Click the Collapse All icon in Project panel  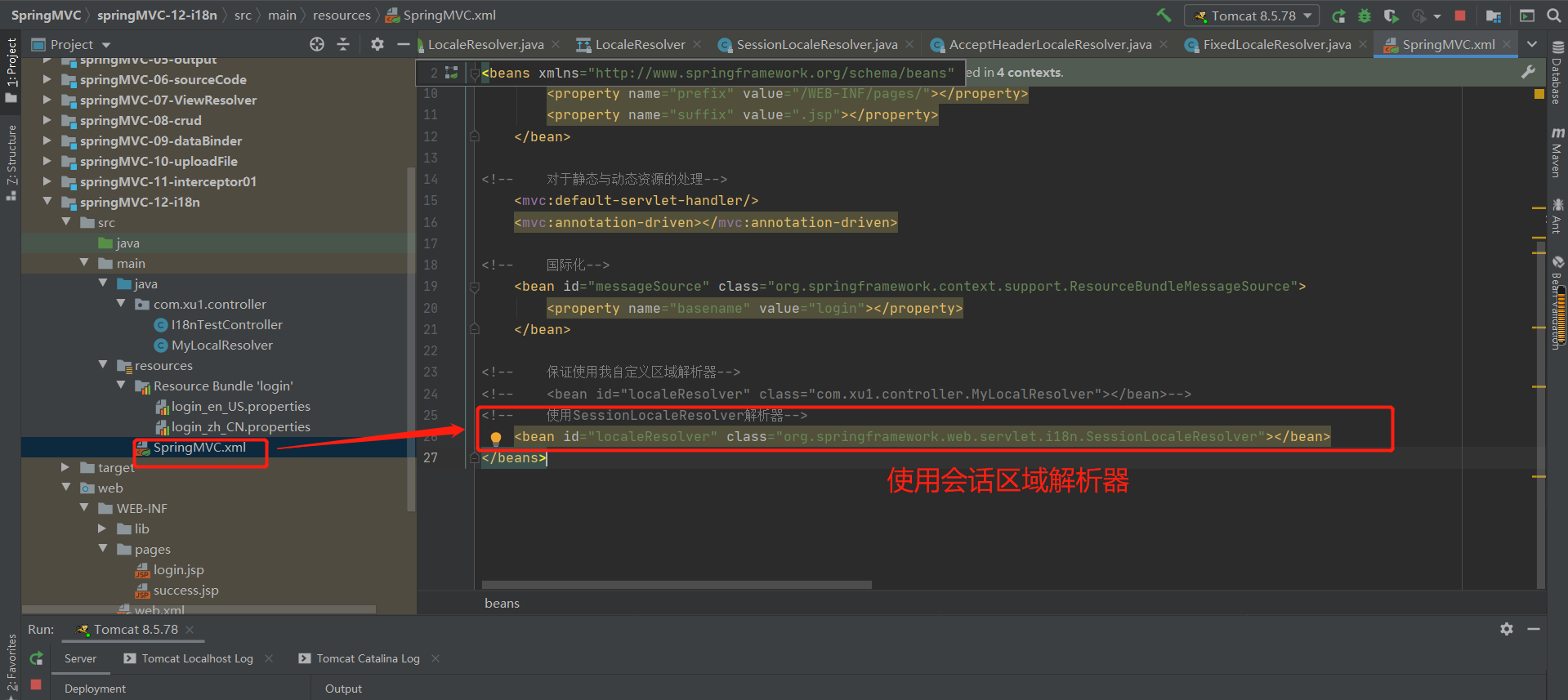point(343,44)
